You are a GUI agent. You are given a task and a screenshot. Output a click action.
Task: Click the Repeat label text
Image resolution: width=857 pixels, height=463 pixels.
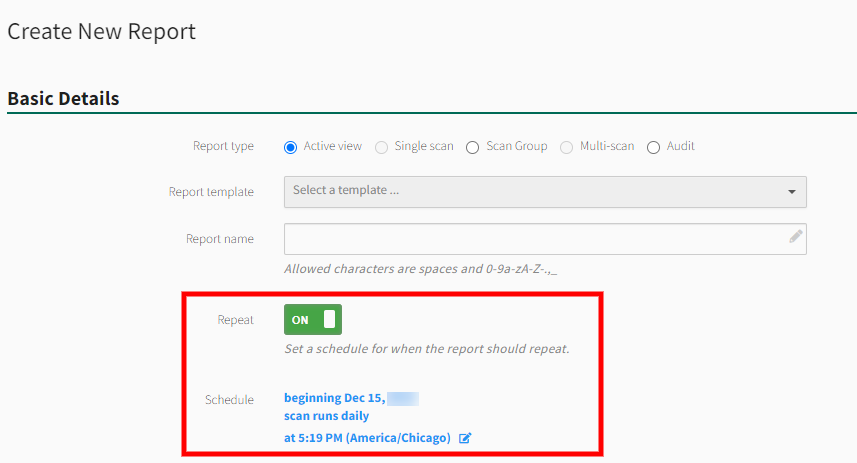[x=235, y=320]
